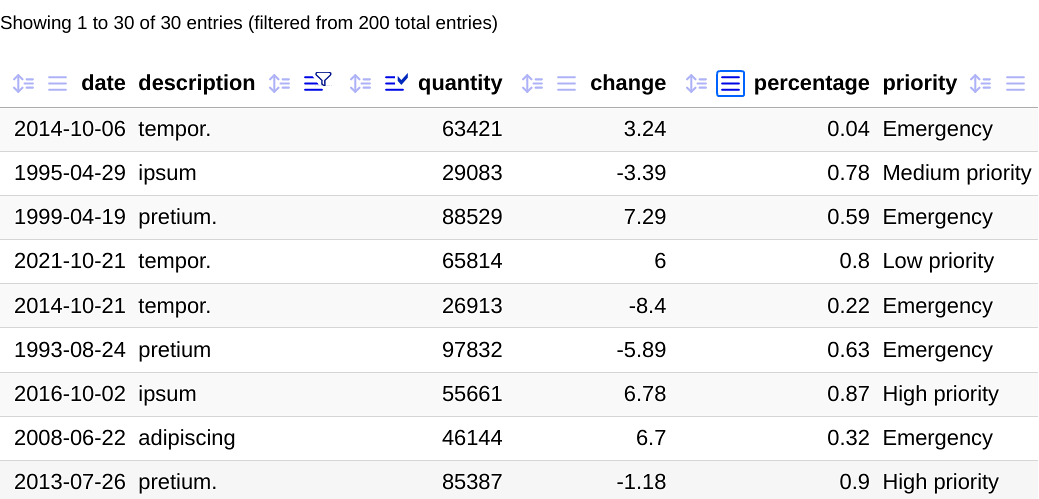
Task: Toggle the highlighted percentage column menu button
Action: [x=731, y=84]
